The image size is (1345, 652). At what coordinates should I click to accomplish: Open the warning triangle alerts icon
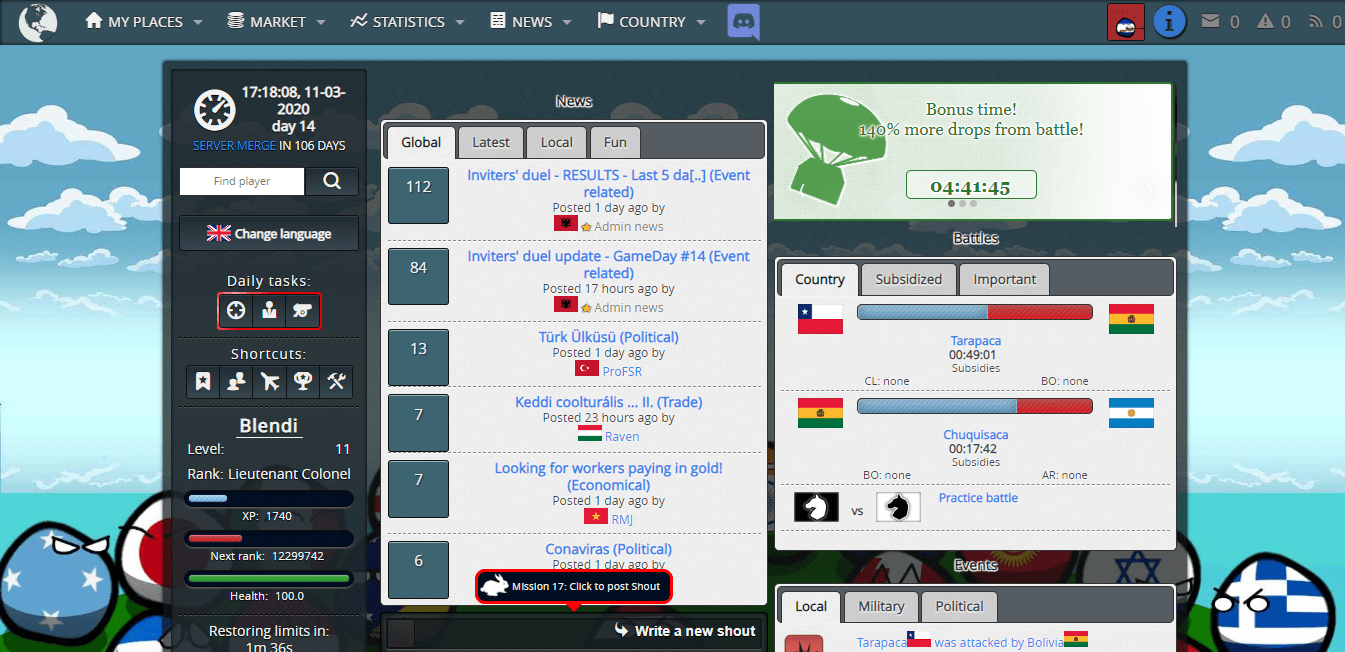(1265, 21)
